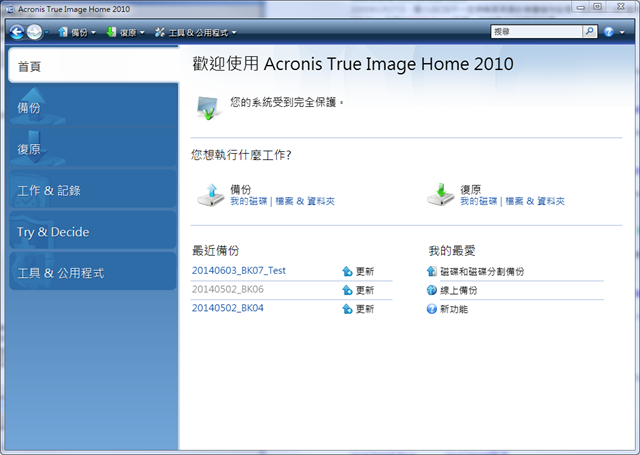
Task: Open 線上備份 favorite
Action: click(459, 290)
